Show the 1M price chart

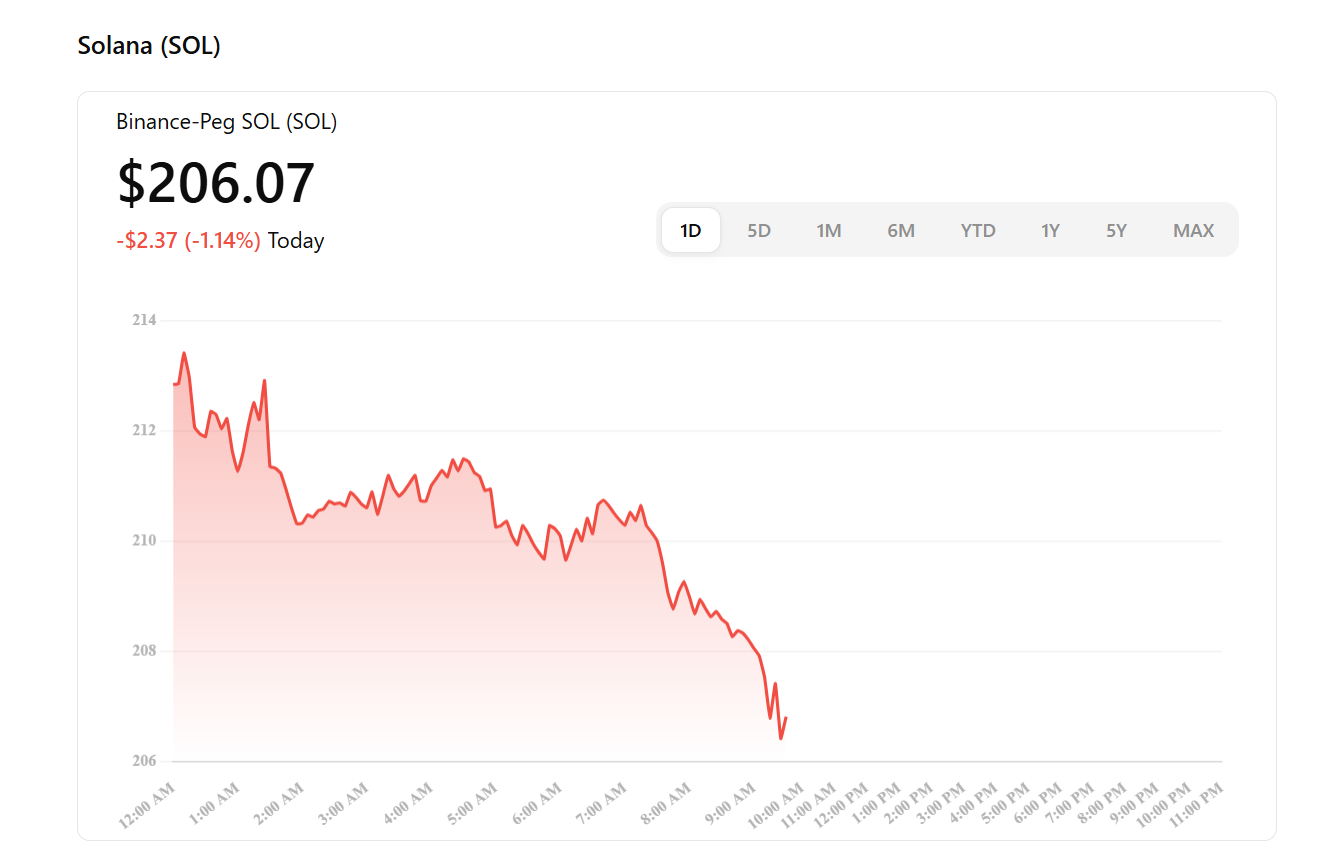coord(828,231)
